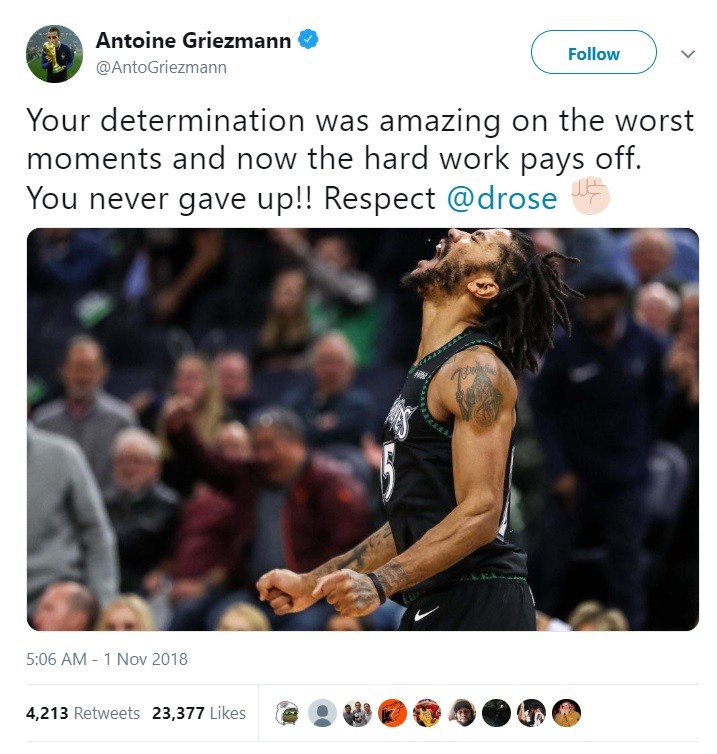
Task: Open the three-people group photo avatar
Action: point(357,713)
